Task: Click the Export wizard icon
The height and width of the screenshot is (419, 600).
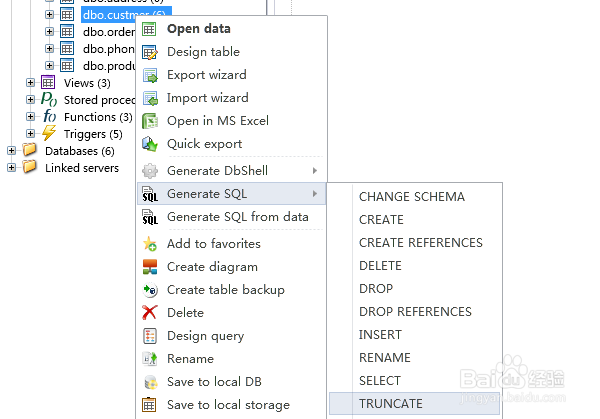Action: coord(150,75)
